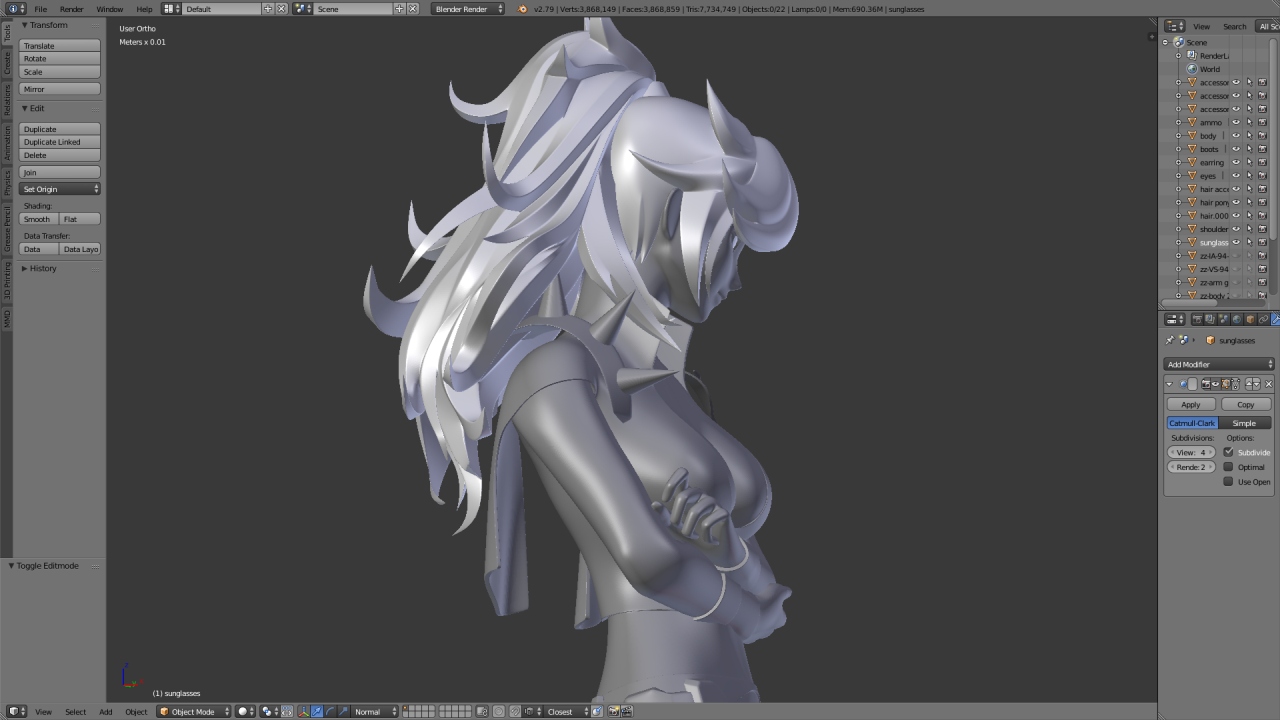This screenshot has height=720, width=1280.
Task: Open the Blender Render engine dropdown
Action: [469, 8]
